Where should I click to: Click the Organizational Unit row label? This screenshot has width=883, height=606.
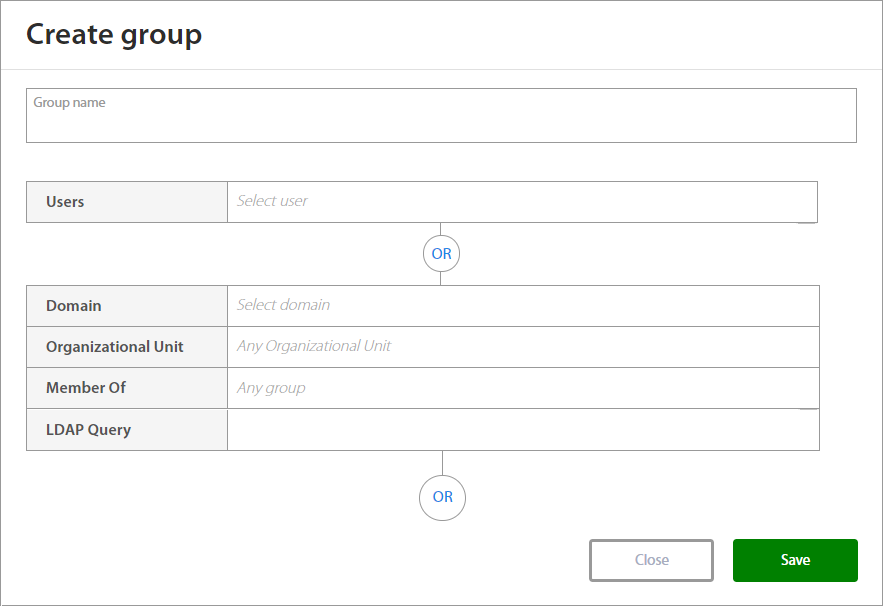tap(115, 347)
